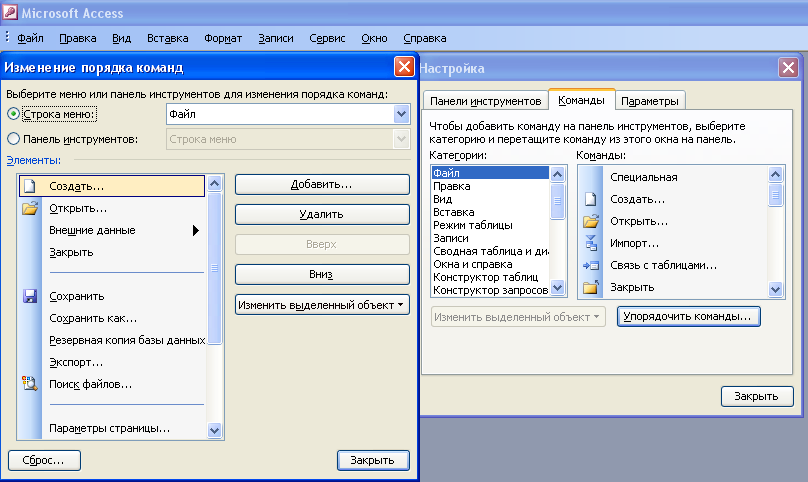The height and width of the screenshot is (482, 808).
Task: Select Правка category in Категории list
Action: click(490, 186)
